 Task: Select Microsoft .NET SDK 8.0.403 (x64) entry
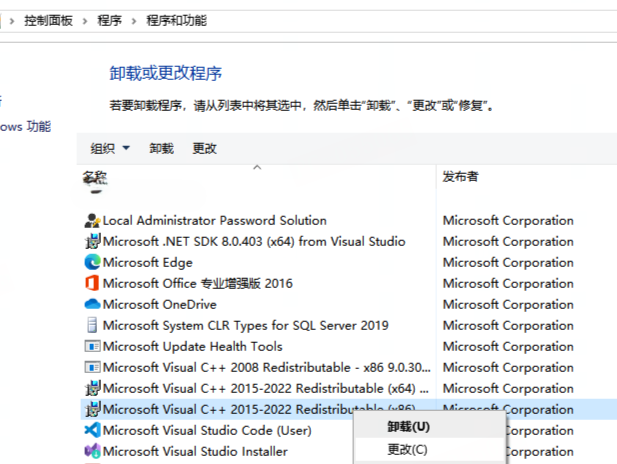(254, 241)
